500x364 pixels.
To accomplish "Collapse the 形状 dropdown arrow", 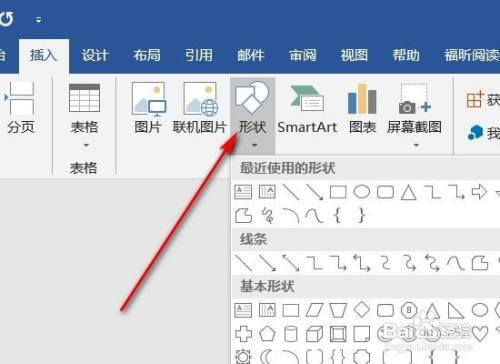I will pos(255,145).
